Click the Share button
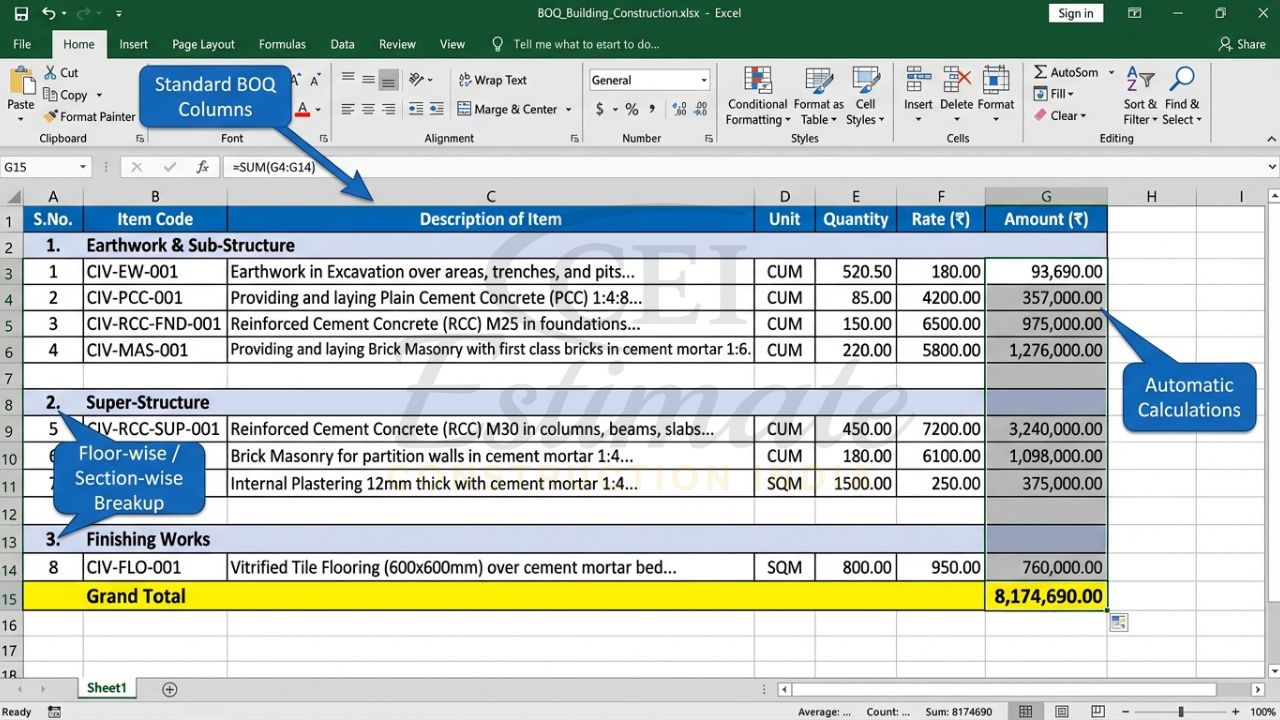1280x720 pixels. [x=1243, y=44]
